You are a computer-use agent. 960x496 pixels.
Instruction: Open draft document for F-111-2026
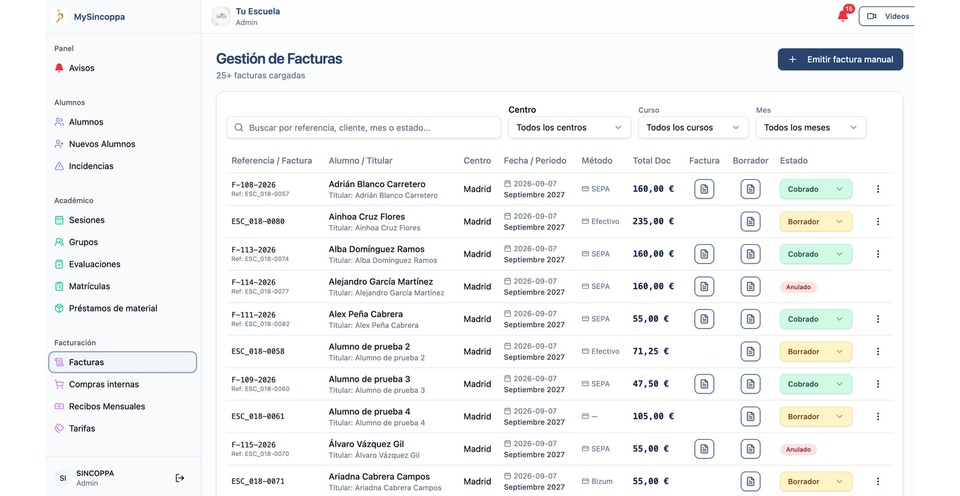751,319
